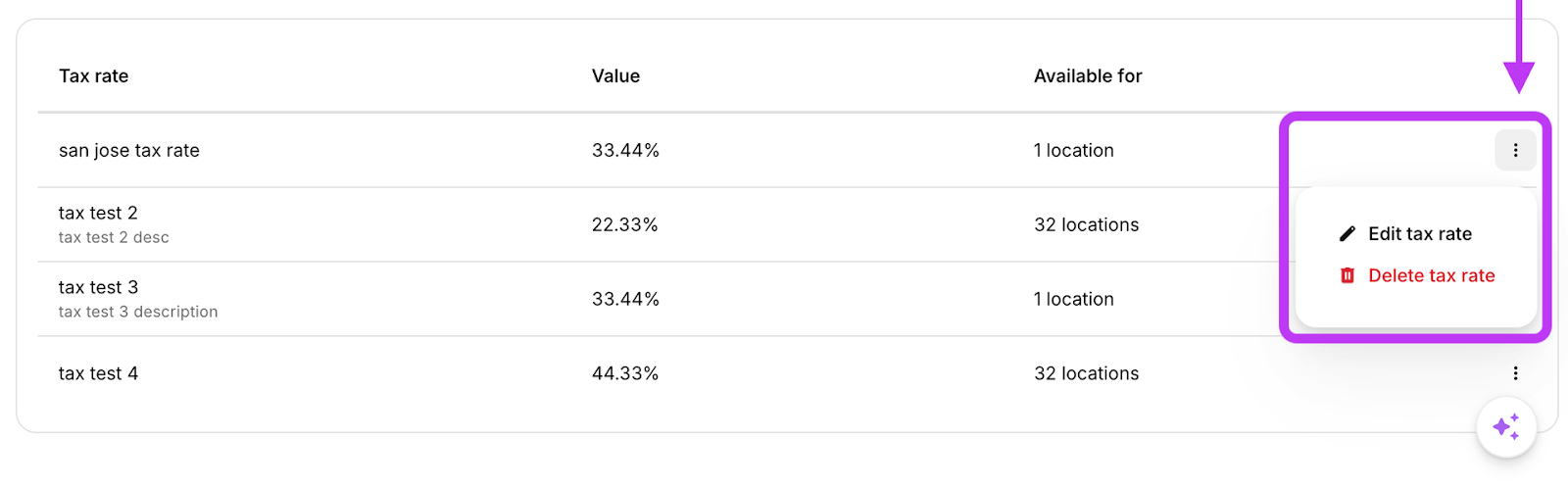Click the "Tax rate" column header

coord(94,76)
